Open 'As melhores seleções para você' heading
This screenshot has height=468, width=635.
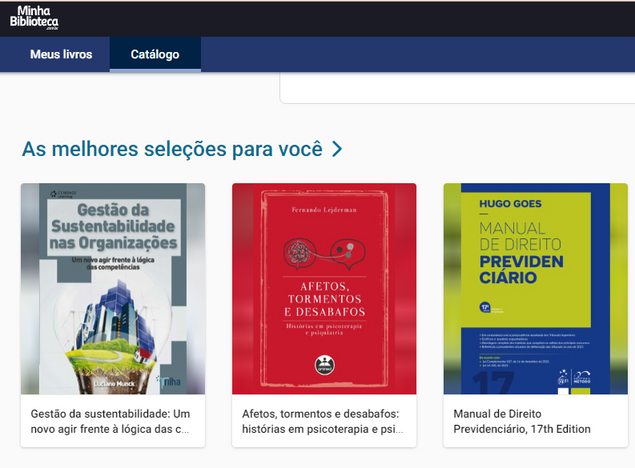tap(172, 149)
